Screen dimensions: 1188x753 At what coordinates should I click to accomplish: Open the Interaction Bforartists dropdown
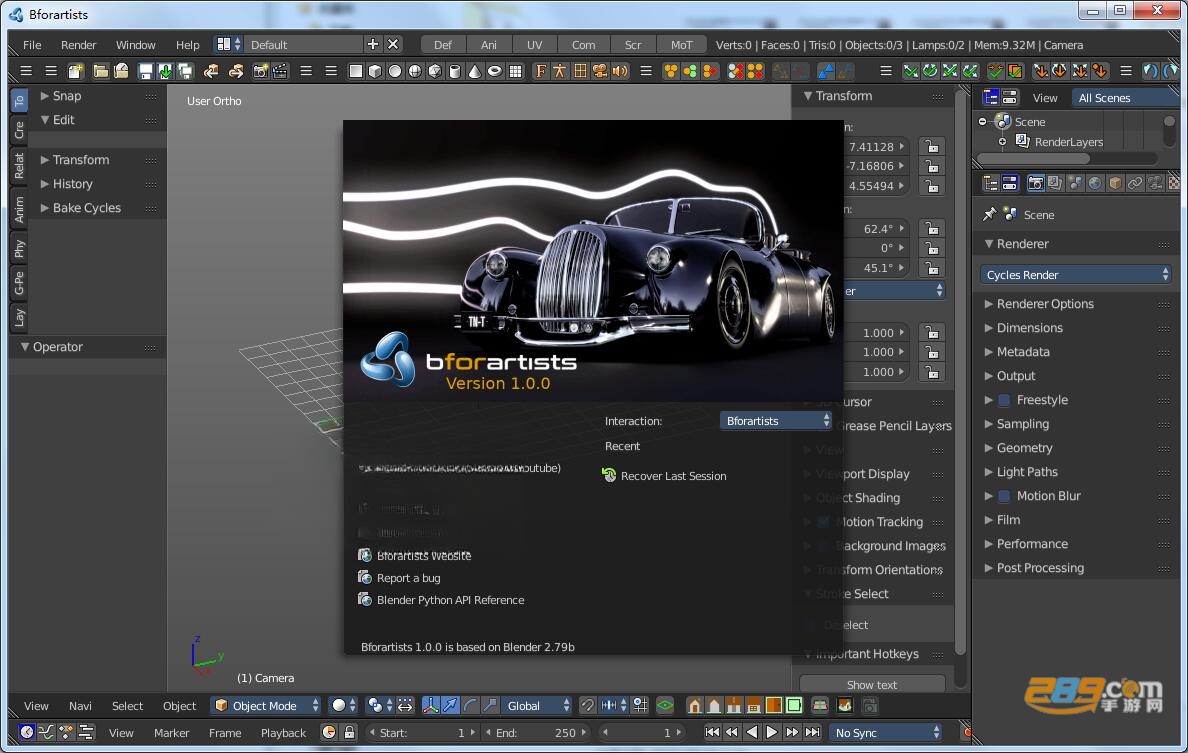pyautogui.click(x=776, y=421)
